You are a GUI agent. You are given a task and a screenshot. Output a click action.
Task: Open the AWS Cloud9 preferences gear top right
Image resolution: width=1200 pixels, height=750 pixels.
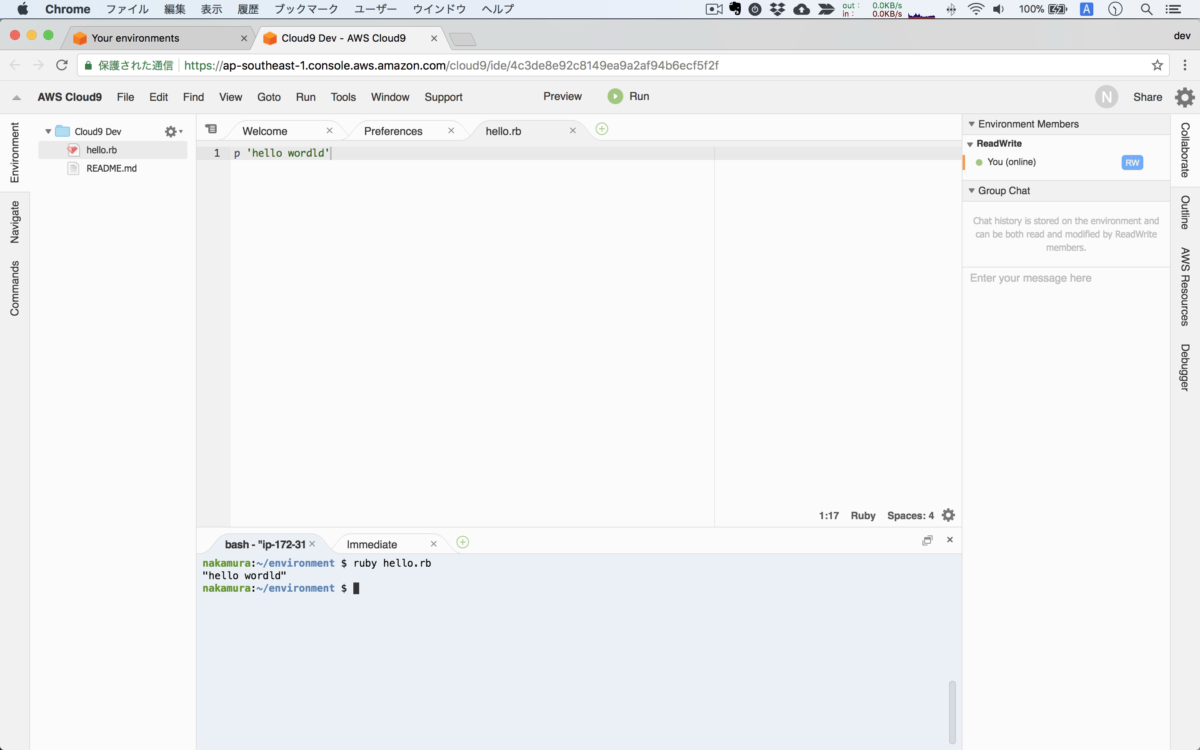point(1184,97)
